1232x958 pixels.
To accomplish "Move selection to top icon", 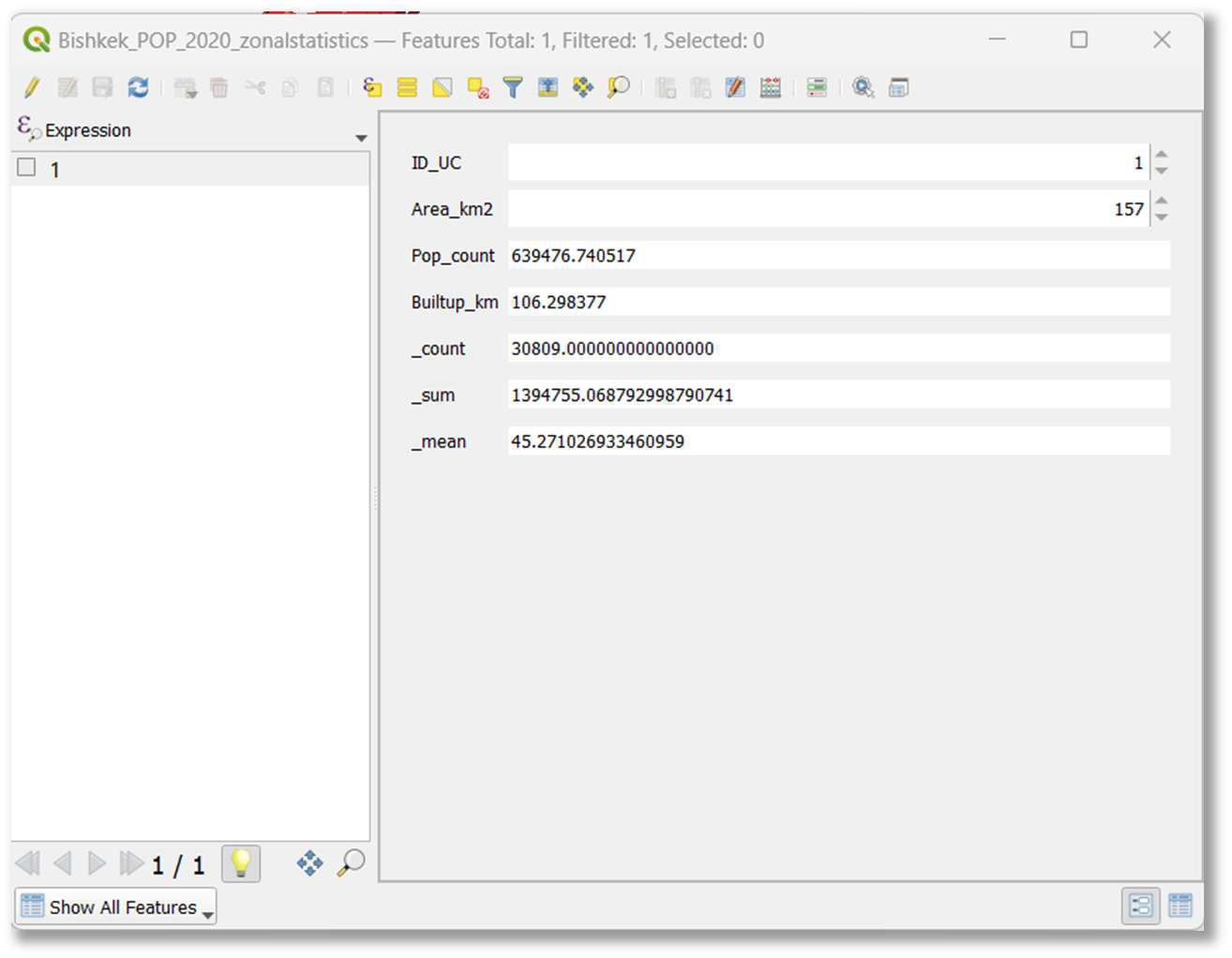I will coord(548,88).
